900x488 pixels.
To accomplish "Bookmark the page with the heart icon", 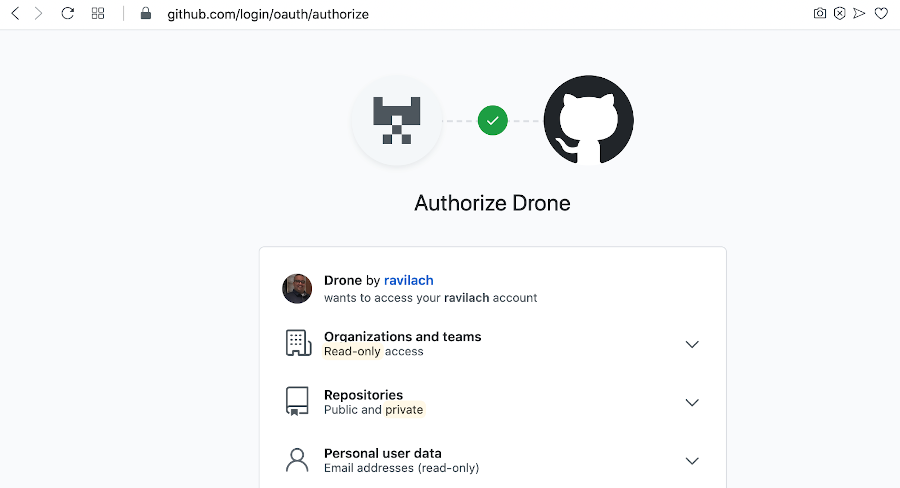I will pos(881,13).
